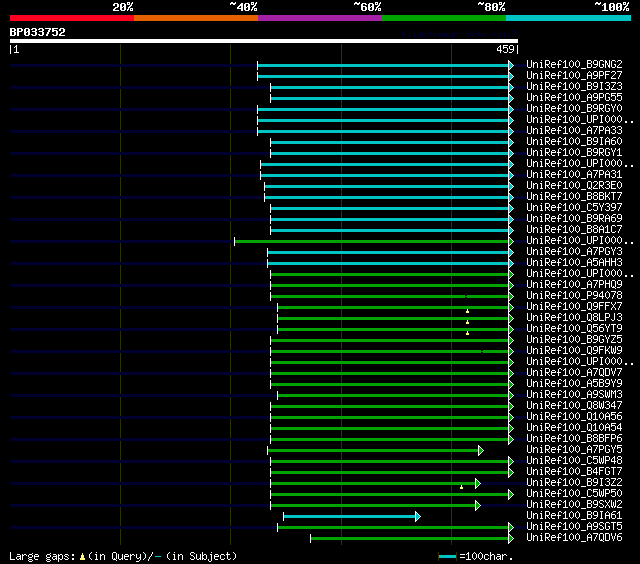
Task: Select the UniRef100_C5WP48 label
Action: pyautogui.click(x=574, y=461)
